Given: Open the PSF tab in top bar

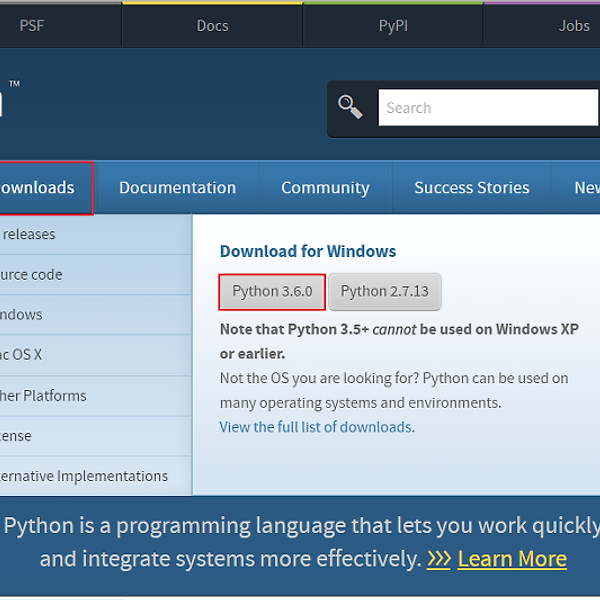Looking at the screenshot, I should point(32,26).
